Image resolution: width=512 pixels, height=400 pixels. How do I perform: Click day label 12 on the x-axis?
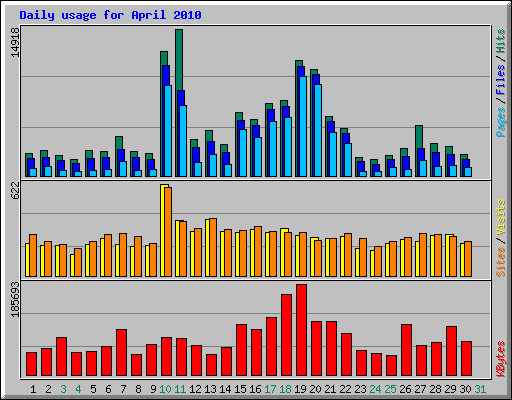click(x=195, y=389)
